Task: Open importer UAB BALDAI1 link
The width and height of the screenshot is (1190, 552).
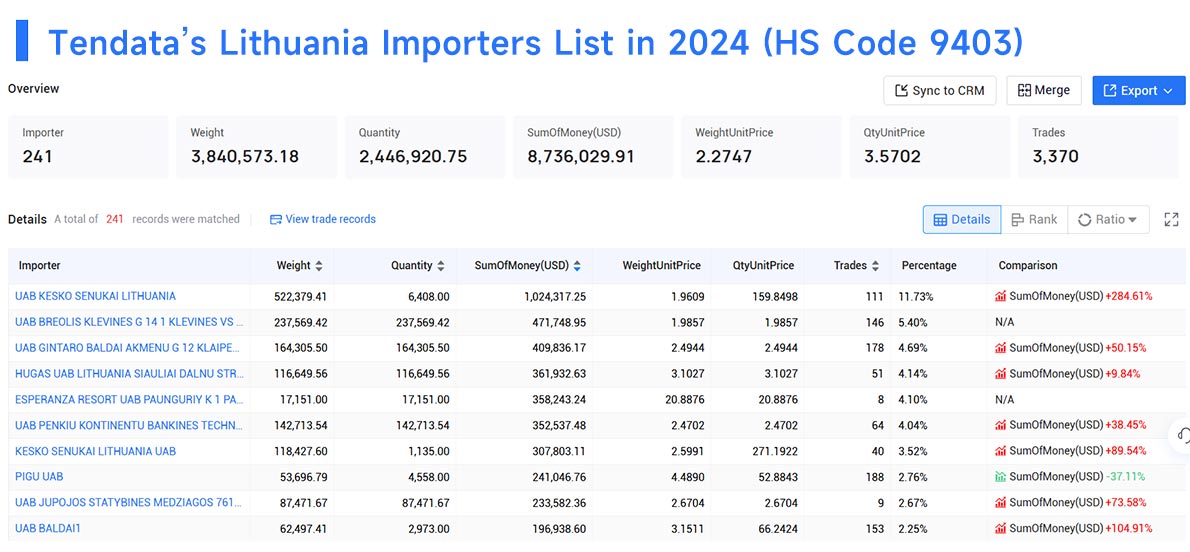Action: coord(46,528)
